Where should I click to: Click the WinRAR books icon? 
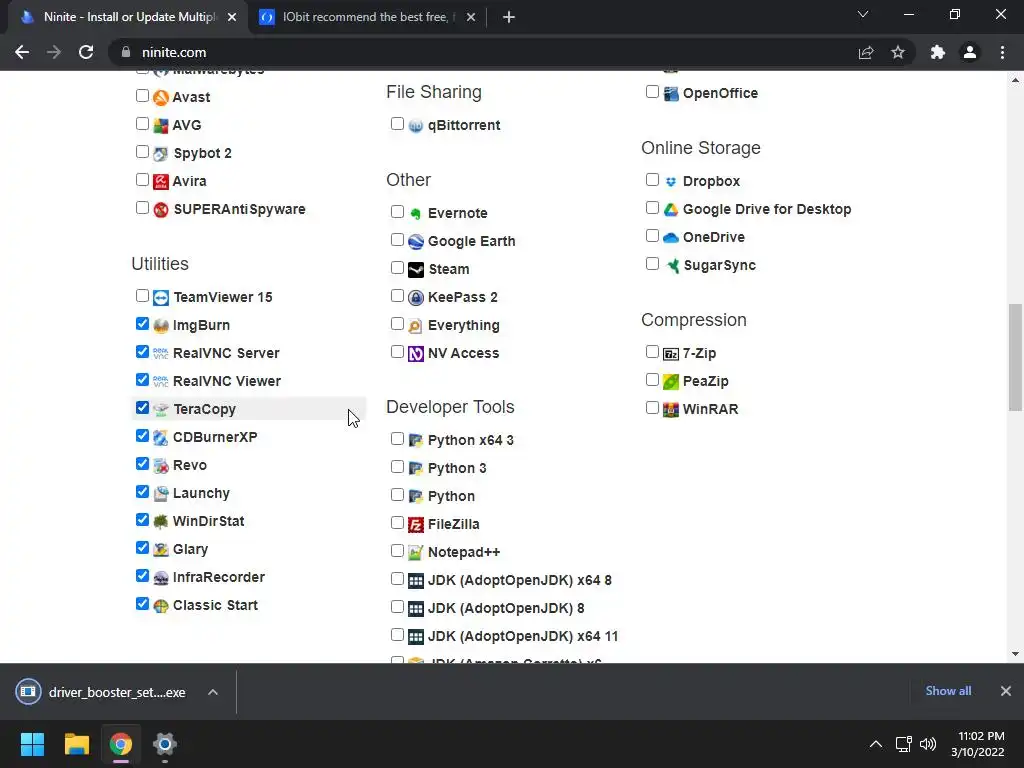[671, 409]
